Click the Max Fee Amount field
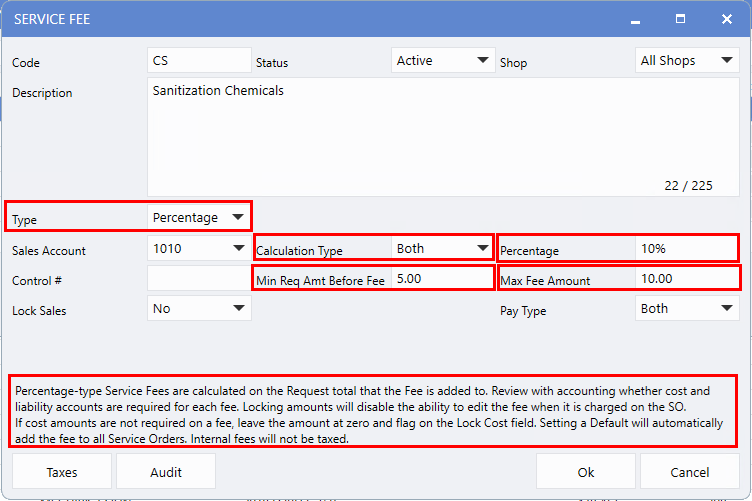This screenshot has height=501, width=752. pos(686,279)
